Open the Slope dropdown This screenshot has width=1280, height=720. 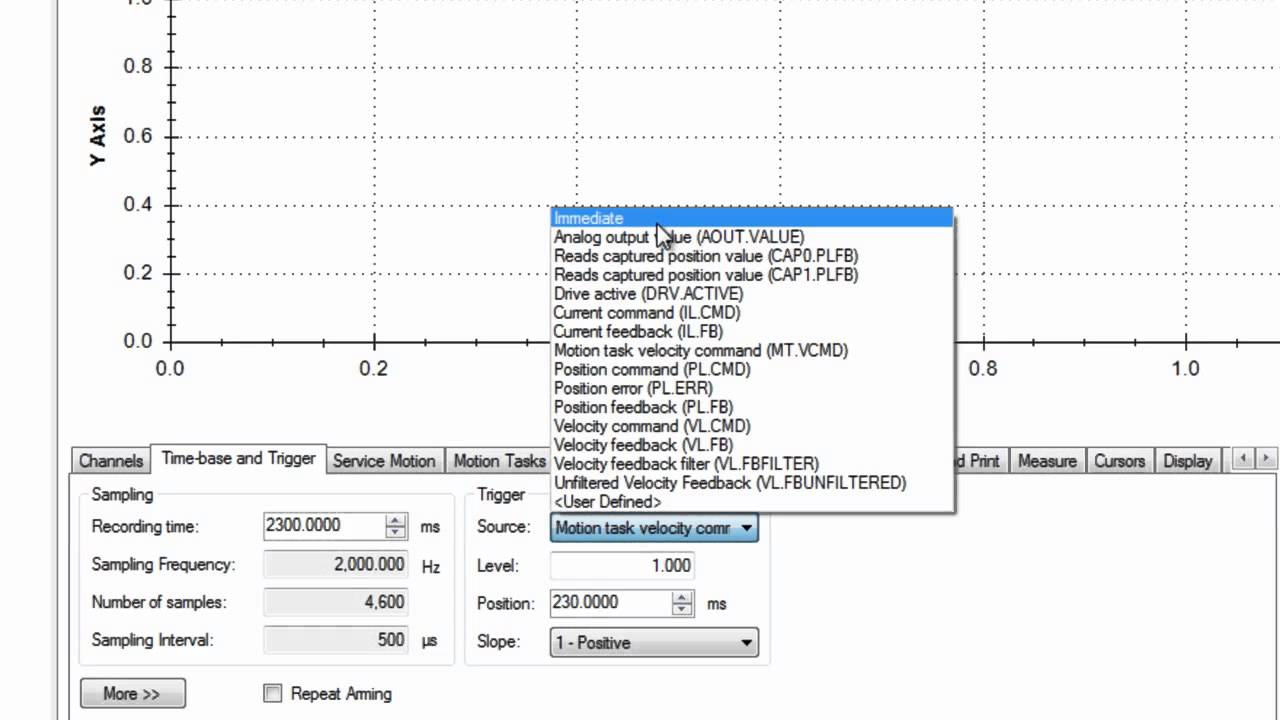point(654,643)
